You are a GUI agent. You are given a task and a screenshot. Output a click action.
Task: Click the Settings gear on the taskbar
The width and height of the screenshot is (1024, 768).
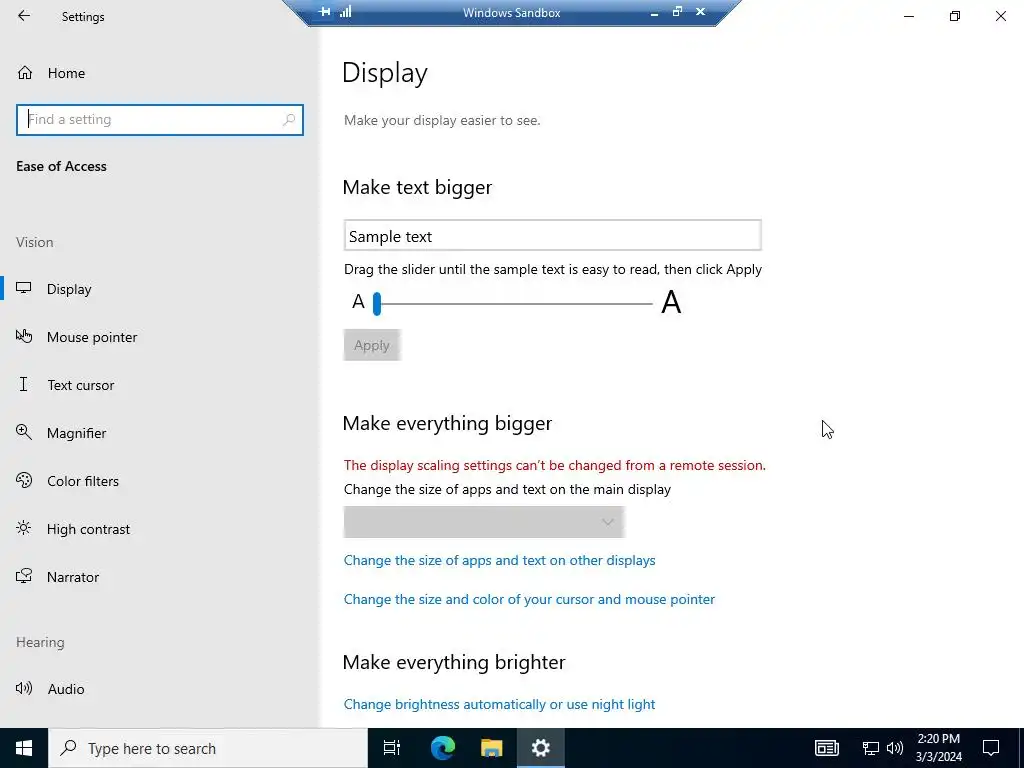coord(541,748)
